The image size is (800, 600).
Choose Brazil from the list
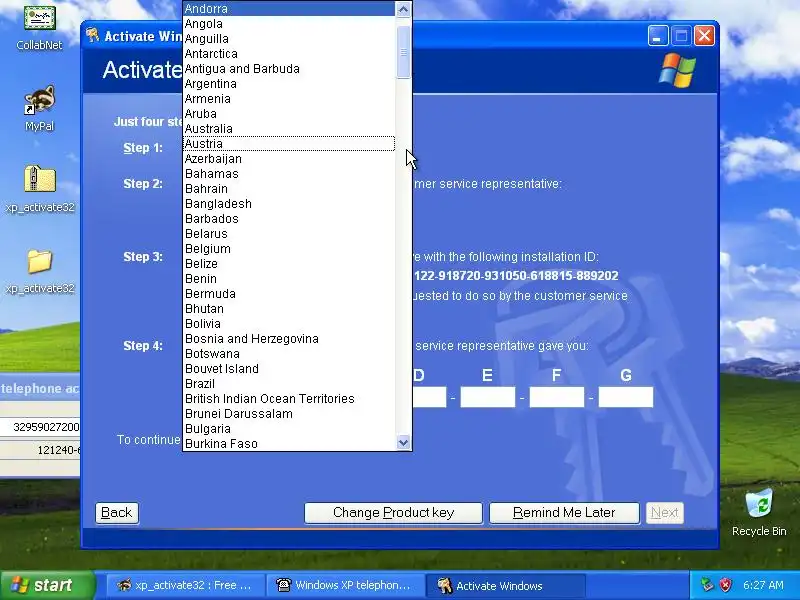(289, 384)
